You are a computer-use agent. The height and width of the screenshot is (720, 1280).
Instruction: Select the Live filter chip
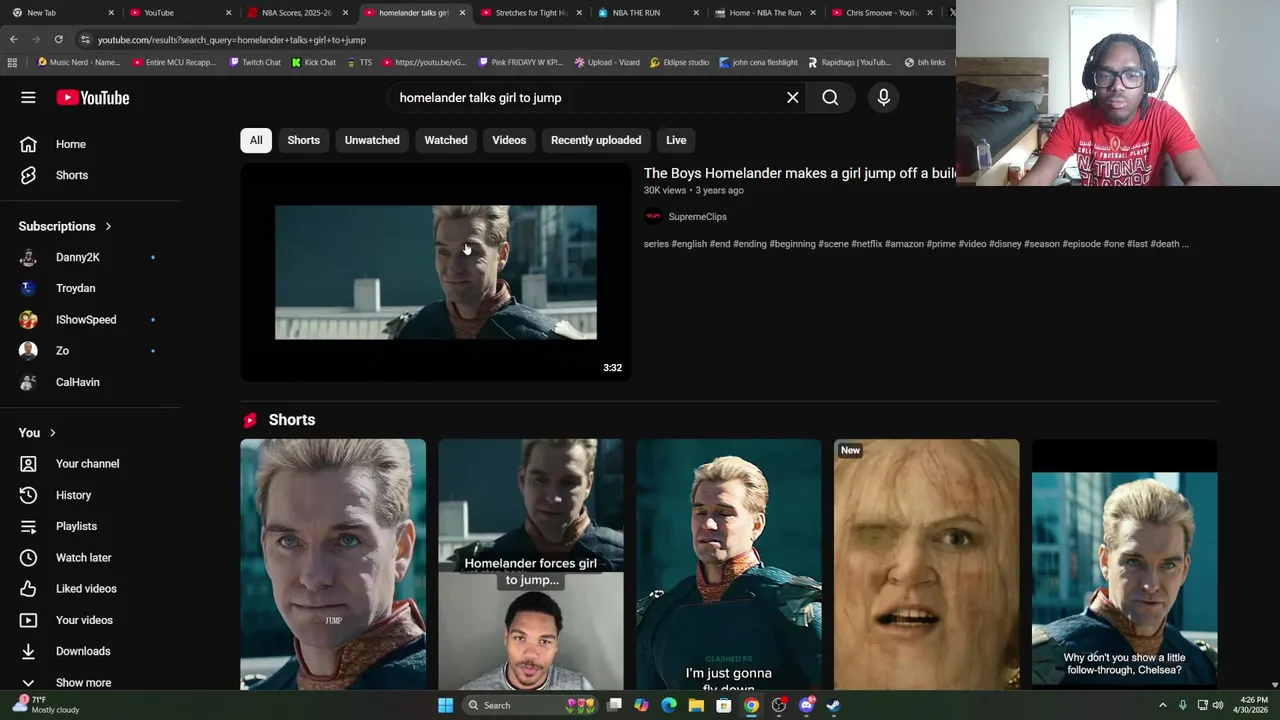[x=676, y=140]
